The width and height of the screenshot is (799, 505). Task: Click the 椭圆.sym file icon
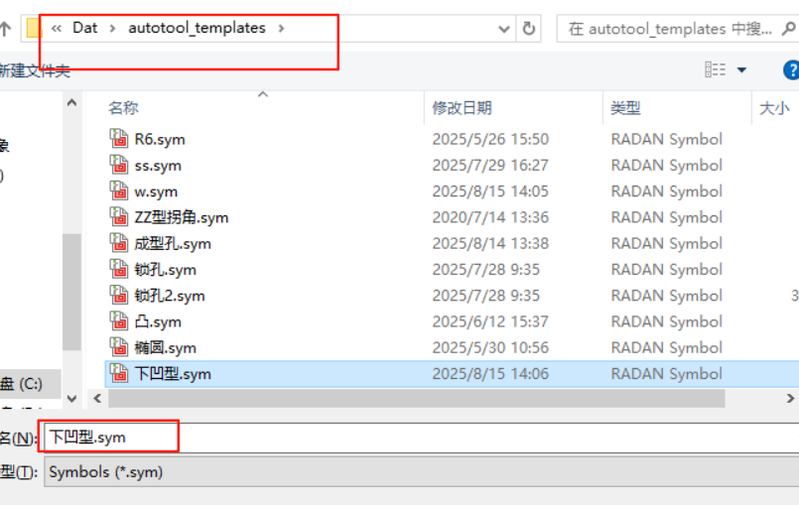(x=119, y=347)
